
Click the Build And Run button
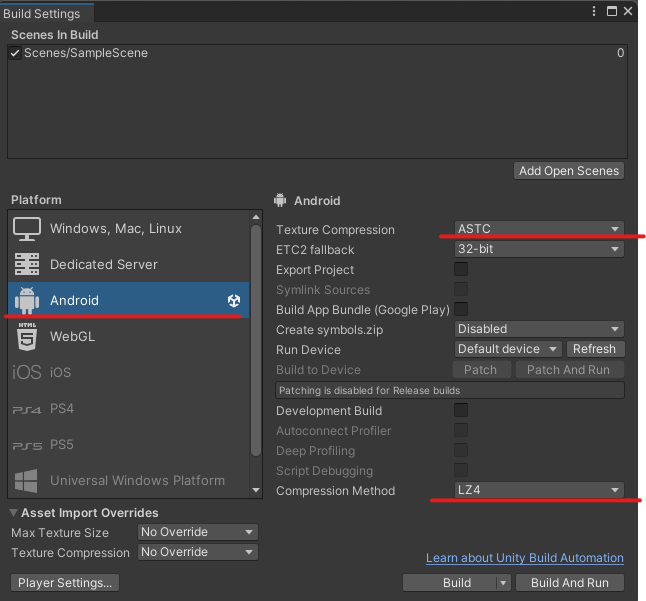(x=569, y=583)
